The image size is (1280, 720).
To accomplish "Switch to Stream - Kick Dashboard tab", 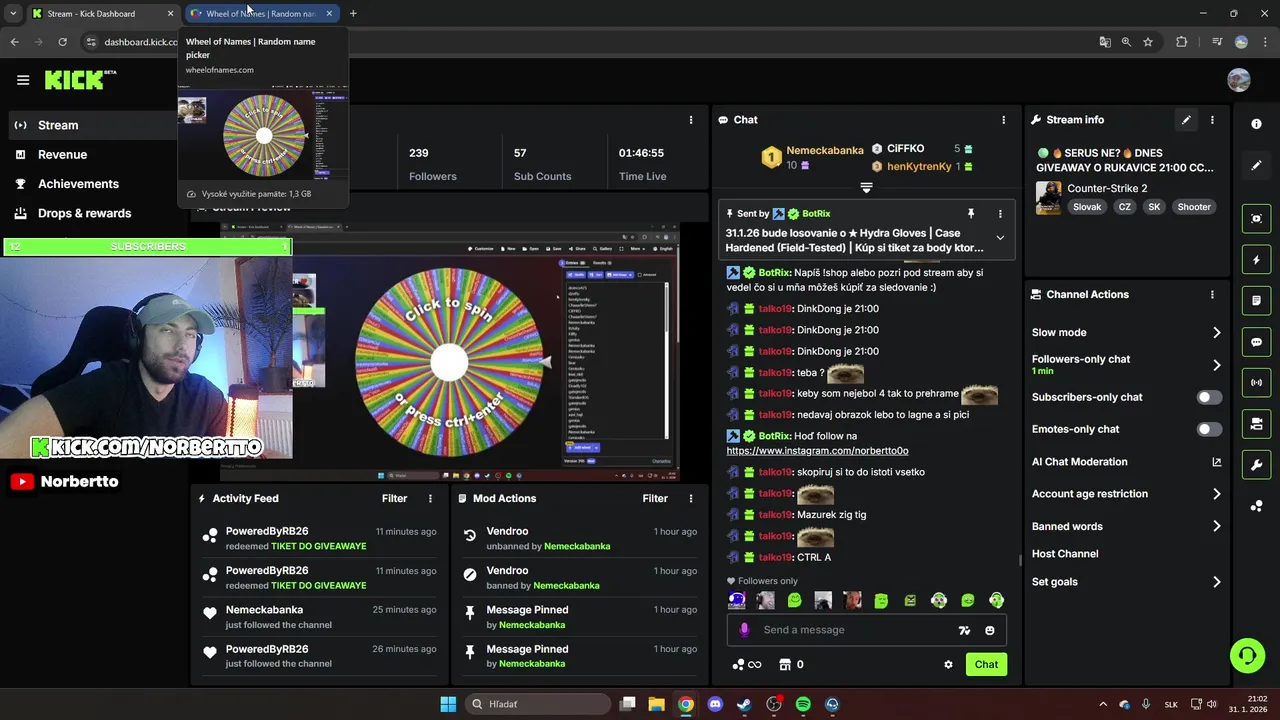I will coord(103,14).
